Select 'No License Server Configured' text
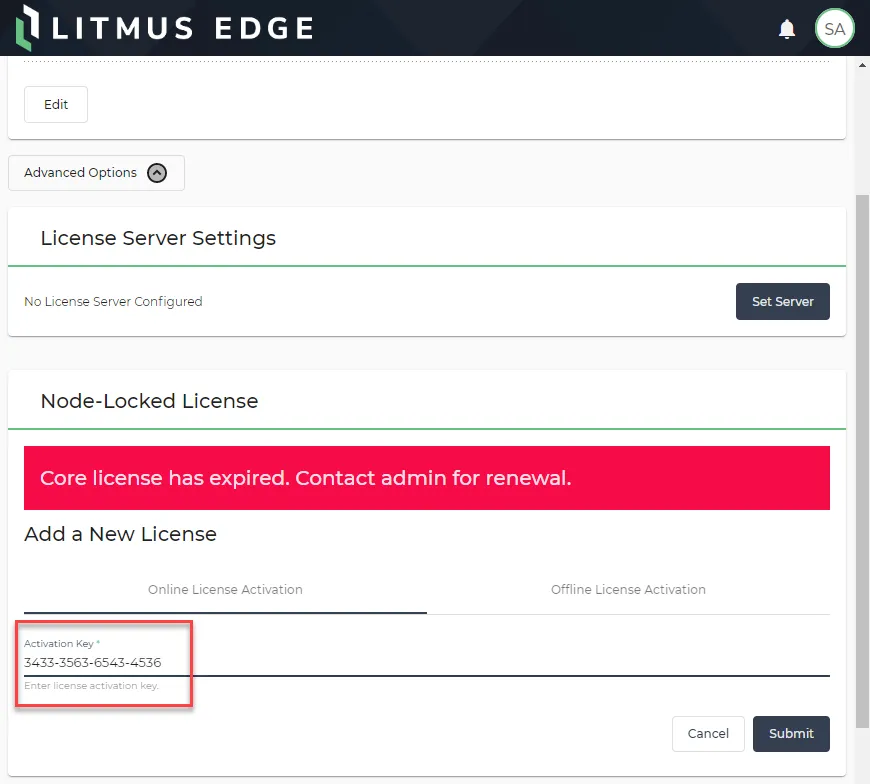The height and width of the screenshot is (784, 870). pyautogui.click(x=113, y=301)
